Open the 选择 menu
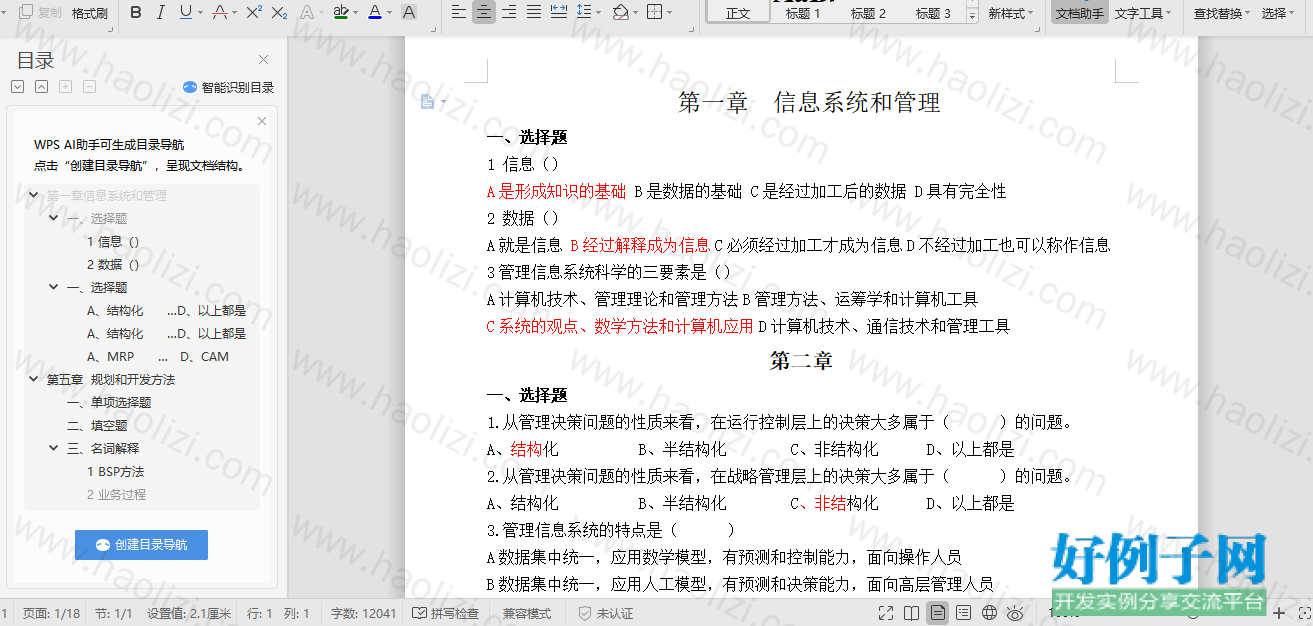 click(x=1277, y=13)
